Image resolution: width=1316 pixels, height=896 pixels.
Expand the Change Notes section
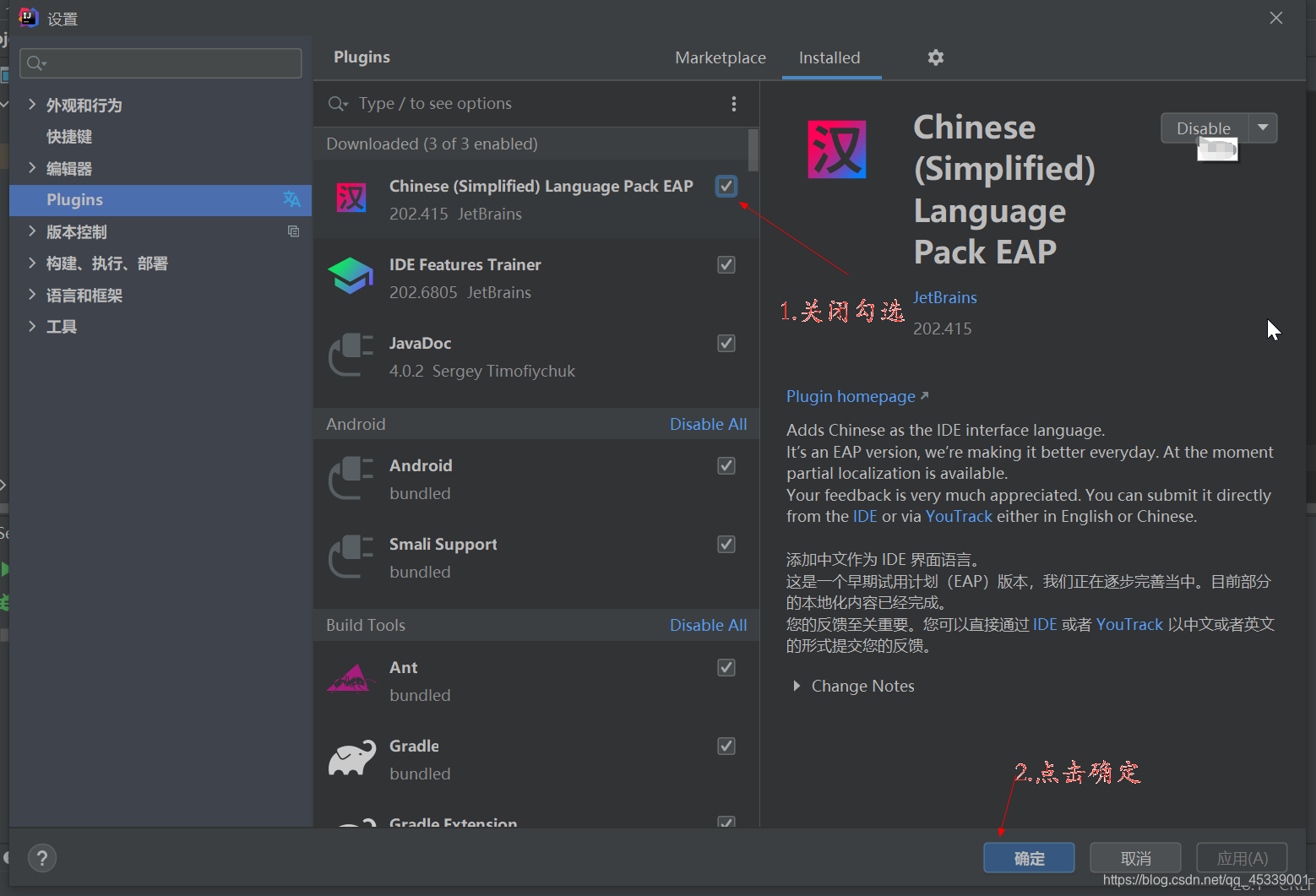[797, 686]
